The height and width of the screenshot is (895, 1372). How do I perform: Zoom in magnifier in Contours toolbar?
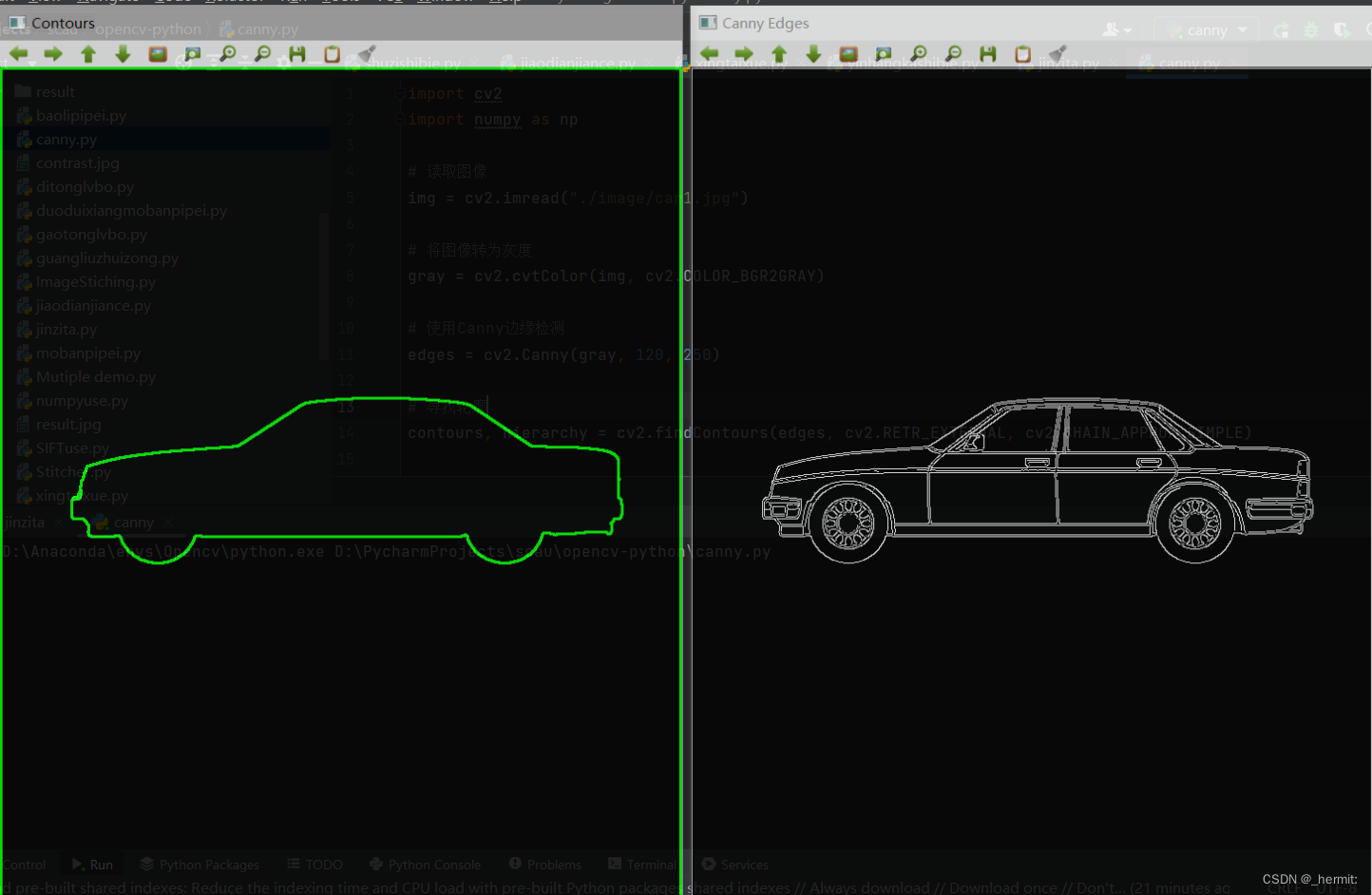[x=227, y=54]
